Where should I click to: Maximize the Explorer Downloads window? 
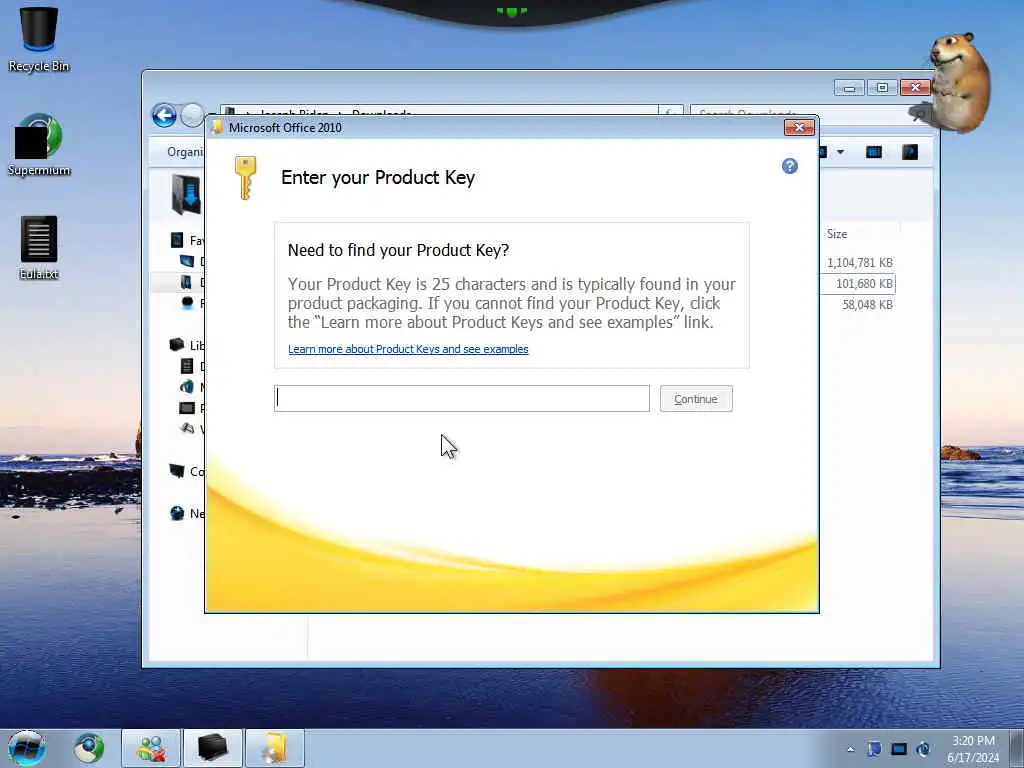(x=882, y=88)
